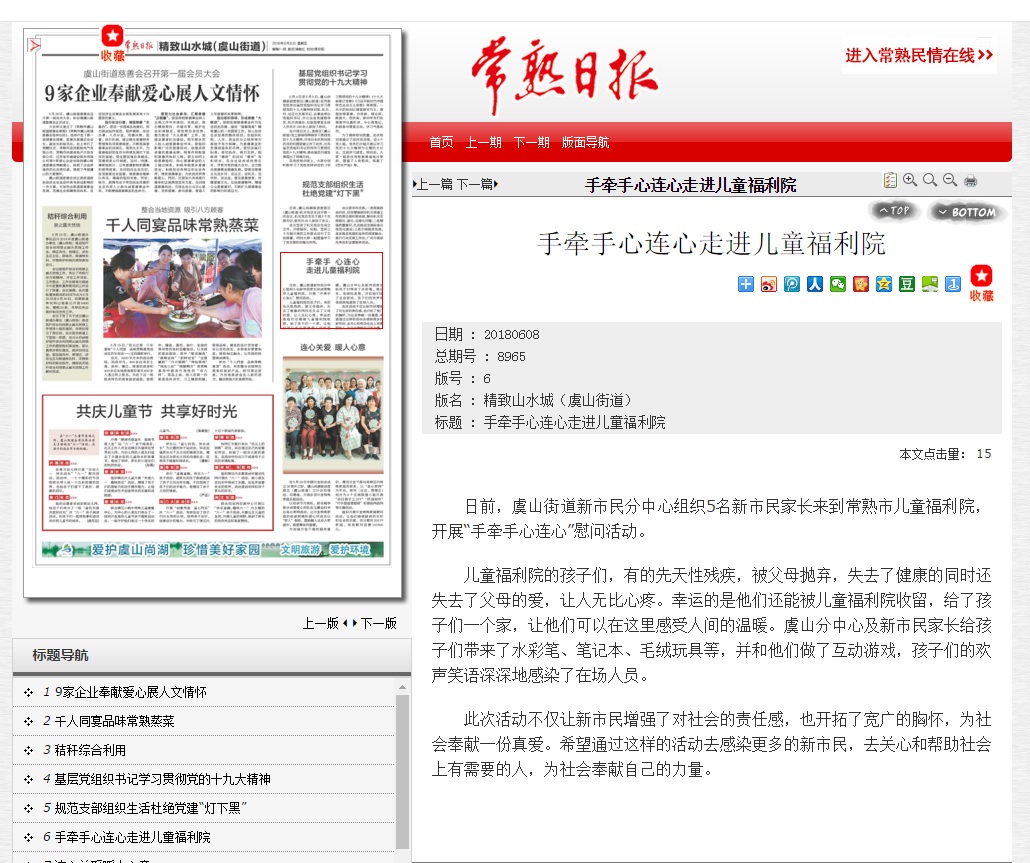The width and height of the screenshot is (1030, 863).
Task: Click the zoom in magnifier icon
Action: pyautogui.click(x=910, y=181)
